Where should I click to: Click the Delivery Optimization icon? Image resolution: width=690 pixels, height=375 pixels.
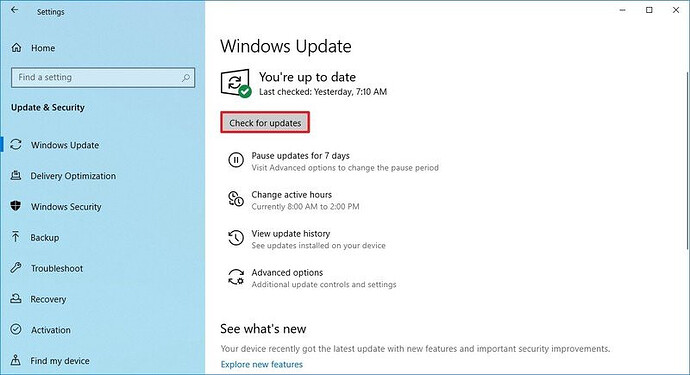16,176
